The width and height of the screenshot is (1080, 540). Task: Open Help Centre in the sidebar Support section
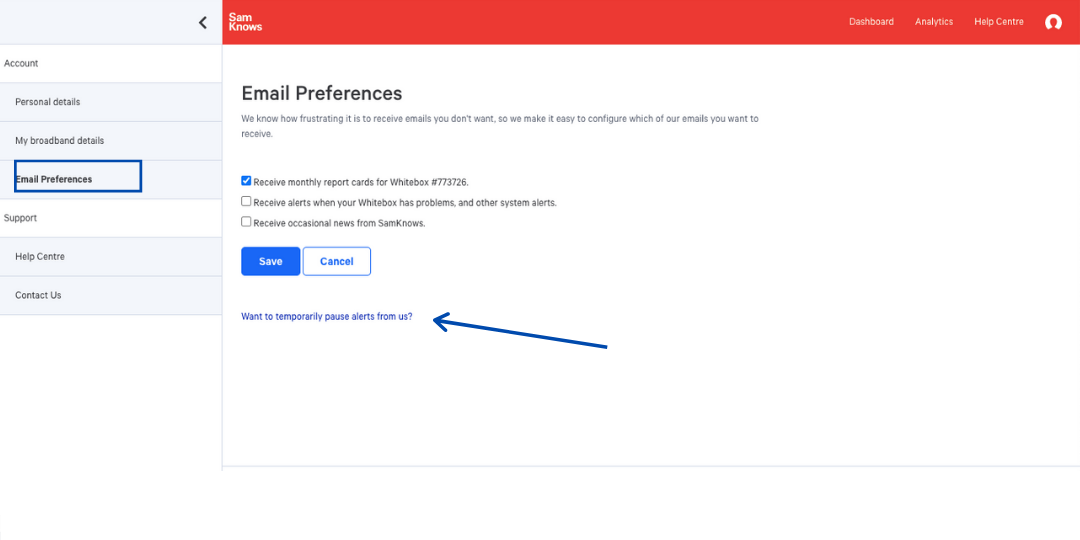point(40,257)
